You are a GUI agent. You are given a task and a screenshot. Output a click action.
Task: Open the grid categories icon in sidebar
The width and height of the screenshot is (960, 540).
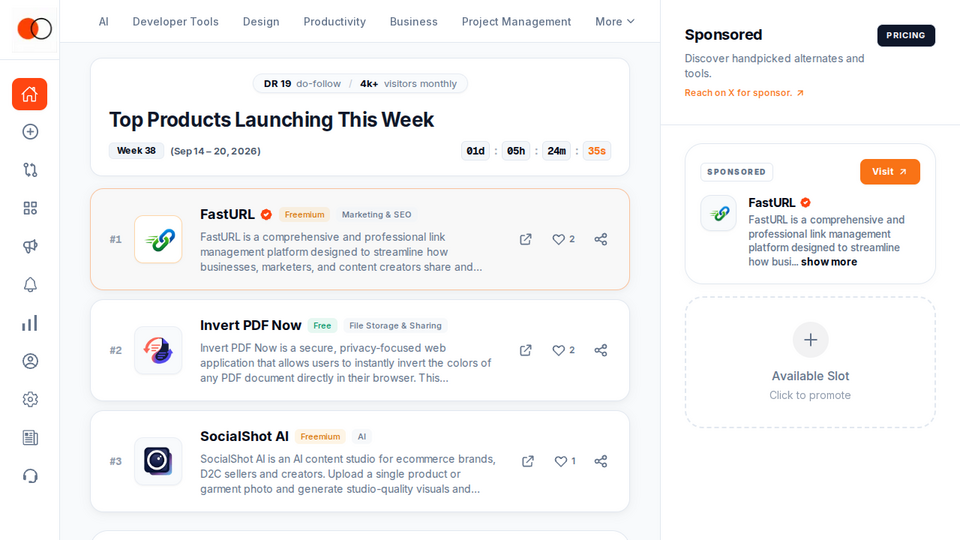point(30,208)
